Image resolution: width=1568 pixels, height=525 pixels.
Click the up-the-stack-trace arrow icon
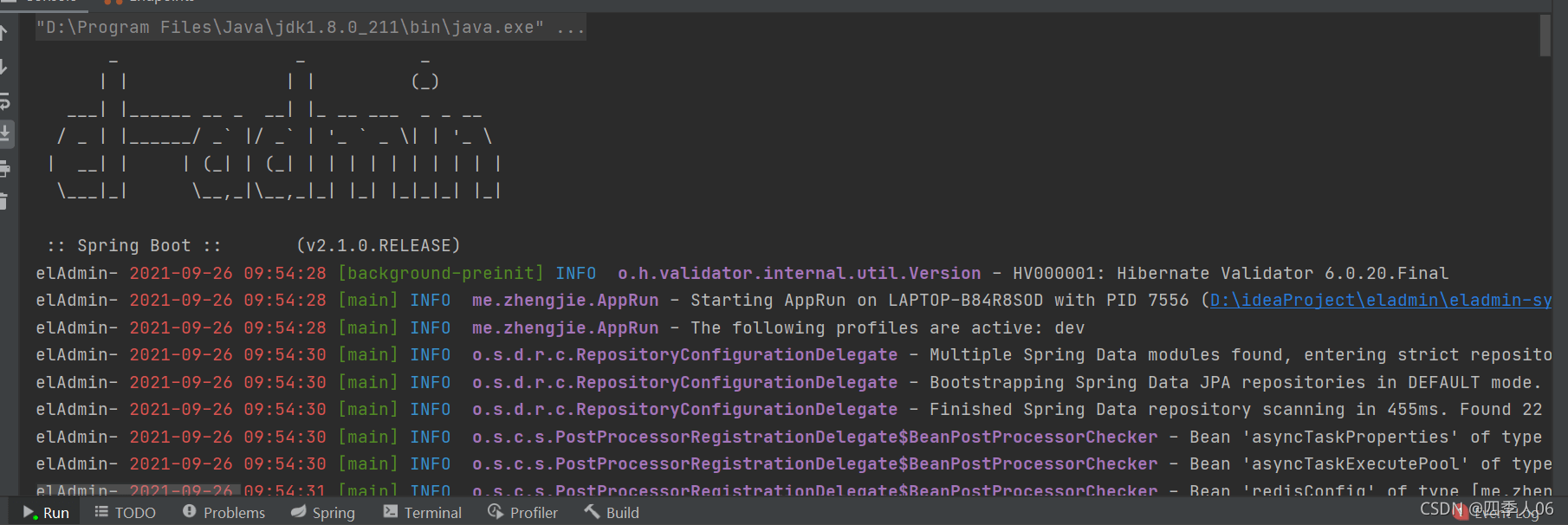click(x=3, y=33)
